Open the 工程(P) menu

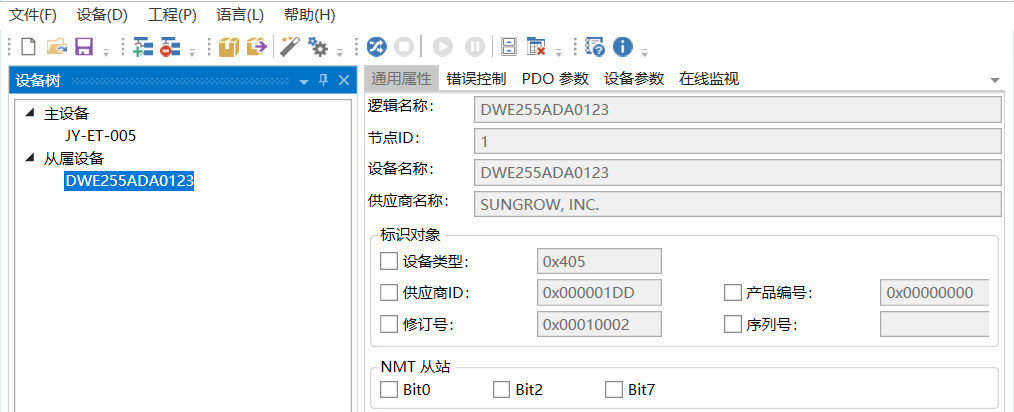tap(172, 15)
